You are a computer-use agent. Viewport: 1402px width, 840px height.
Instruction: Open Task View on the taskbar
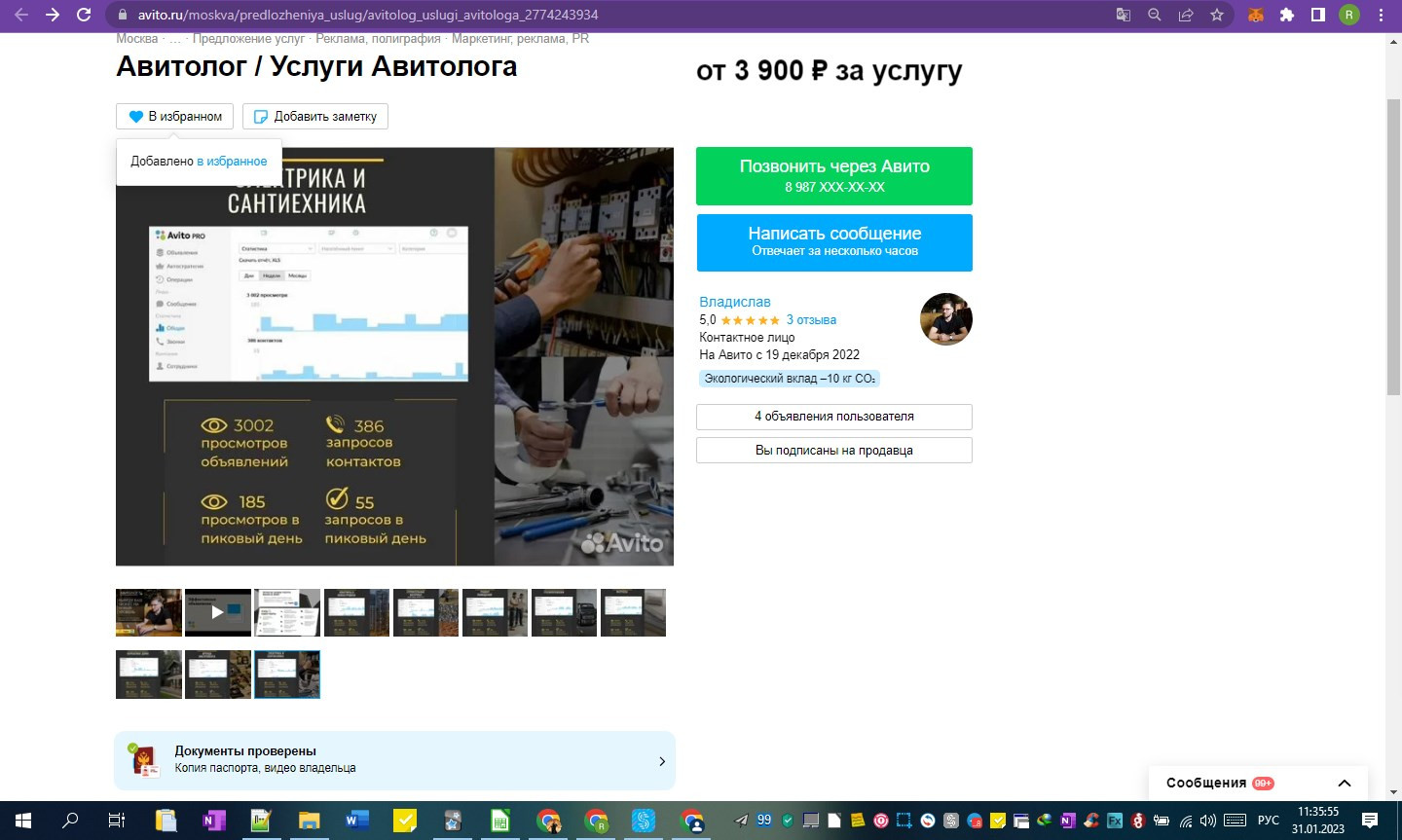[117, 821]
